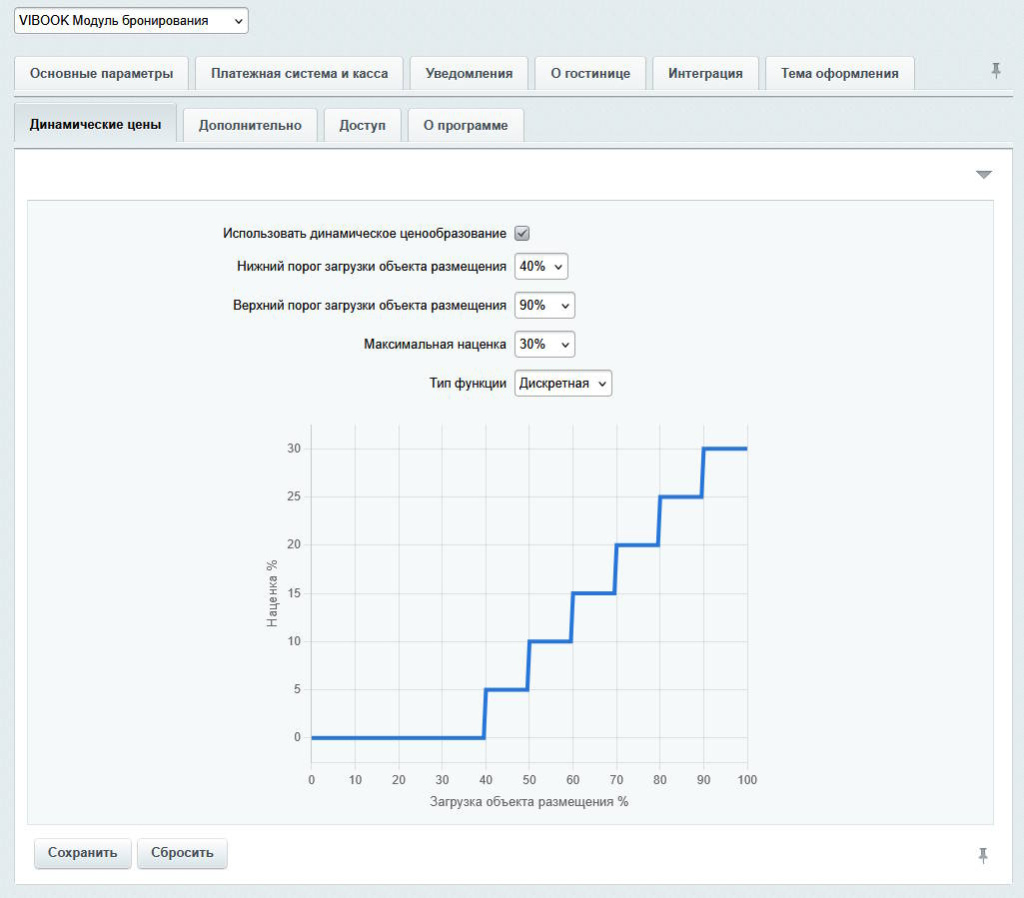Open the Дополнительно tab
The height and width of the screenshot is (898, 1024).
250,125
